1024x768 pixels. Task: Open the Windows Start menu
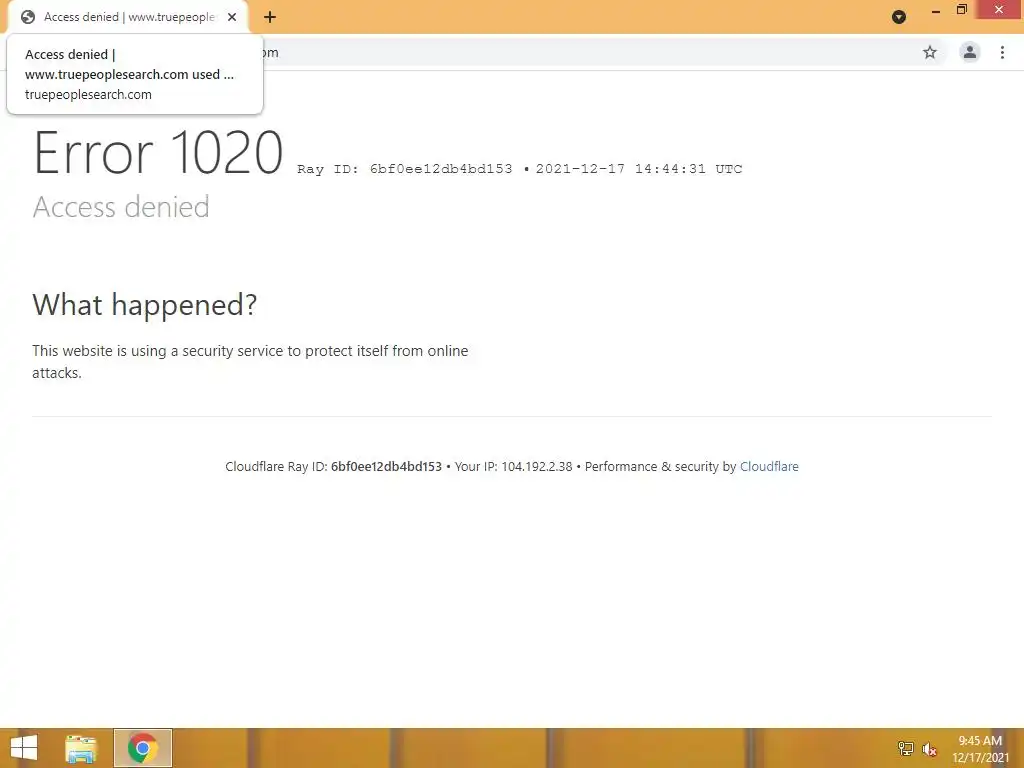click(x=24, y=748)
